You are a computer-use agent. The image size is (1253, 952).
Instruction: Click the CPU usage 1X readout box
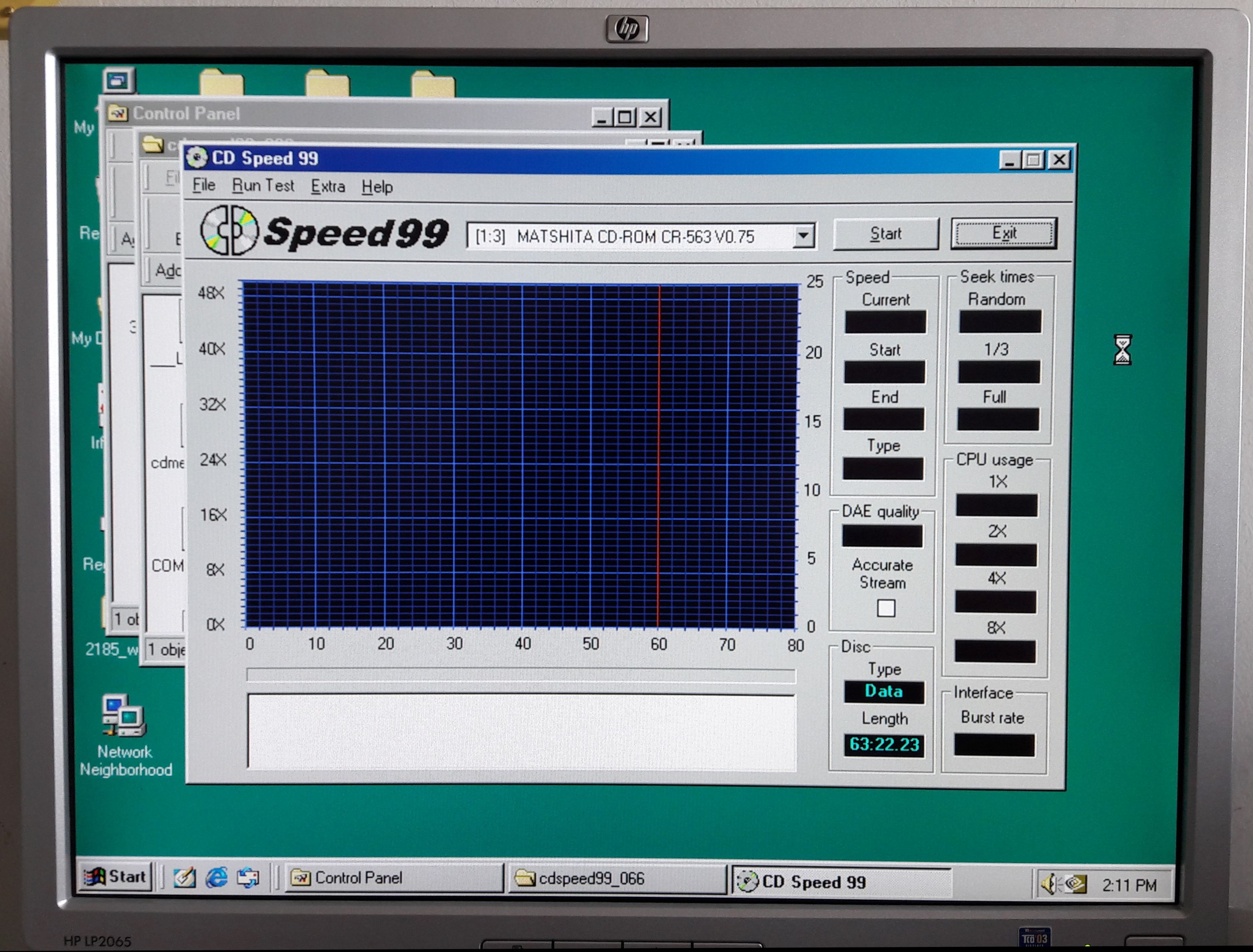pos(996,505)
